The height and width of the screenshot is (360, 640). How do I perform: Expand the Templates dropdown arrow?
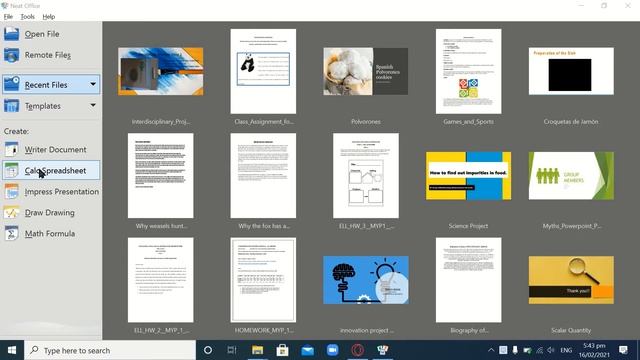93,105
